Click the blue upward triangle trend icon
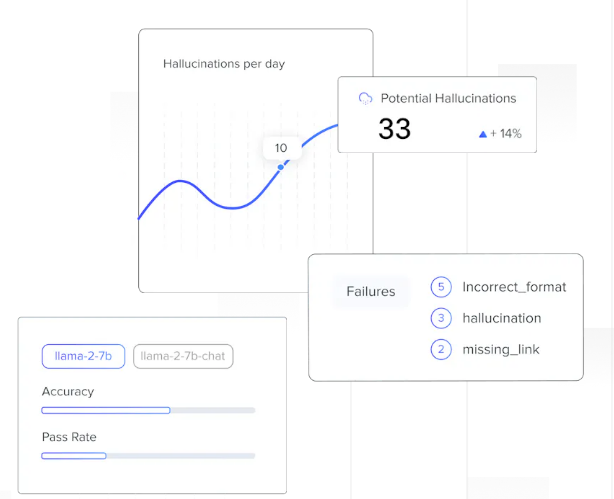The image size is (614, 499). 483,133
